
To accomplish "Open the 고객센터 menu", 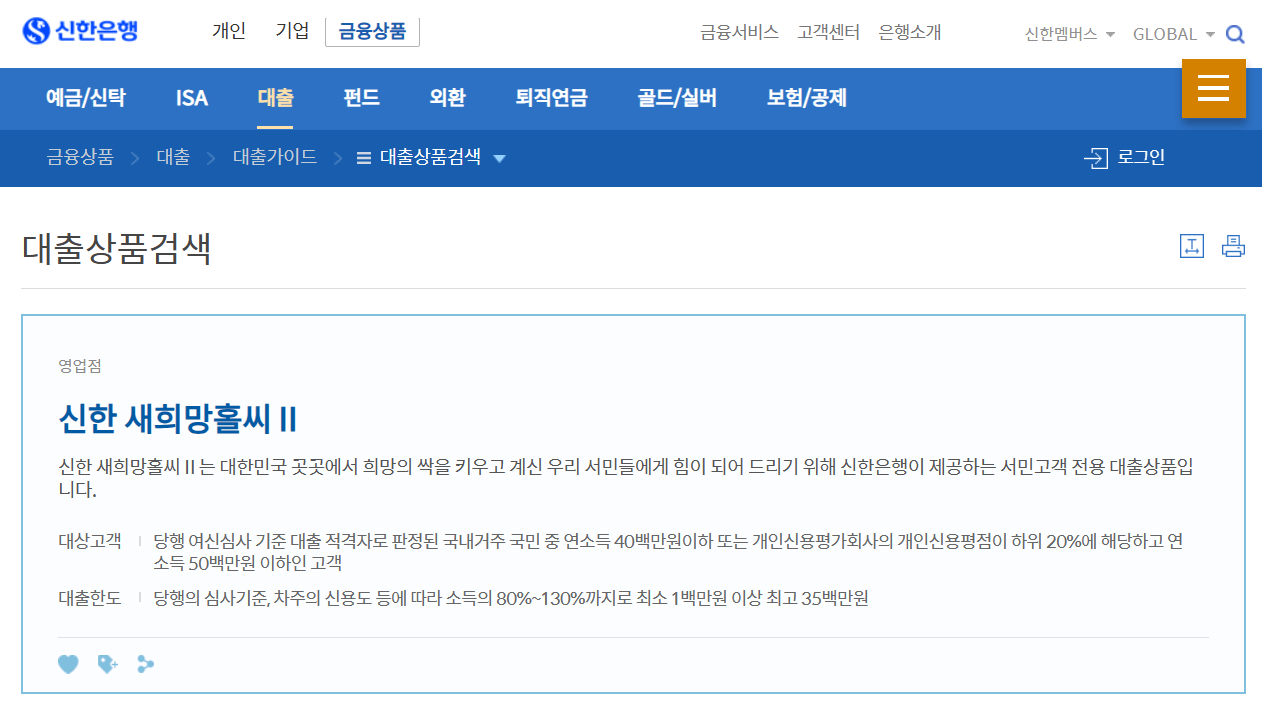I will 828,32.
